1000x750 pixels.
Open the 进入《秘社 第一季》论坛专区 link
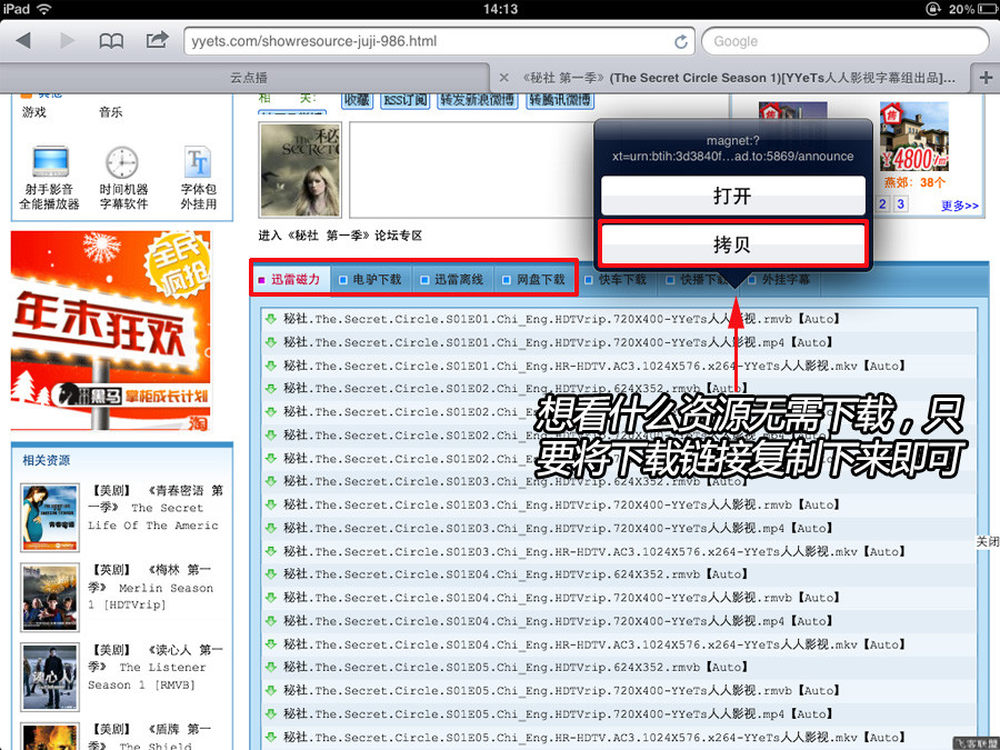pos(340,236)
